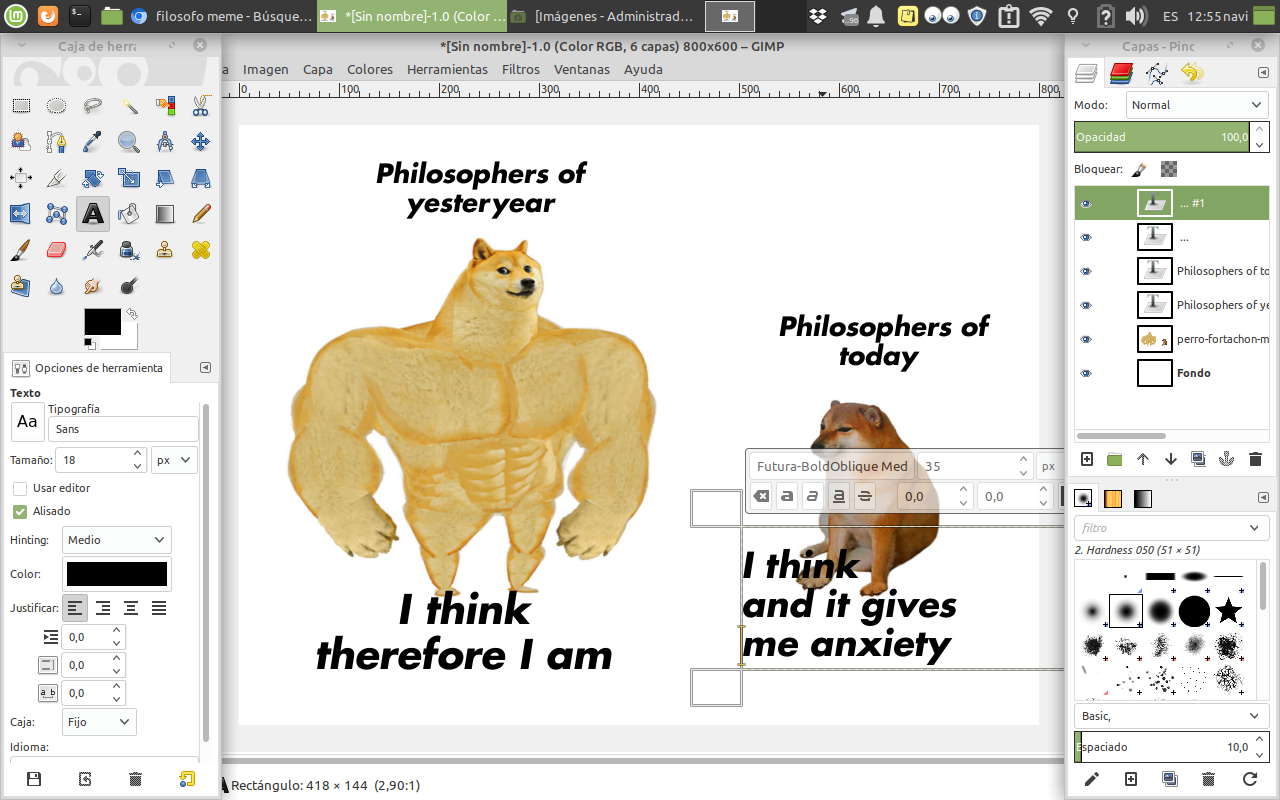The height and width of the screenshot is (800, 1280).
Task: Select the Blend gradient tool
Action: coord(165,213)
